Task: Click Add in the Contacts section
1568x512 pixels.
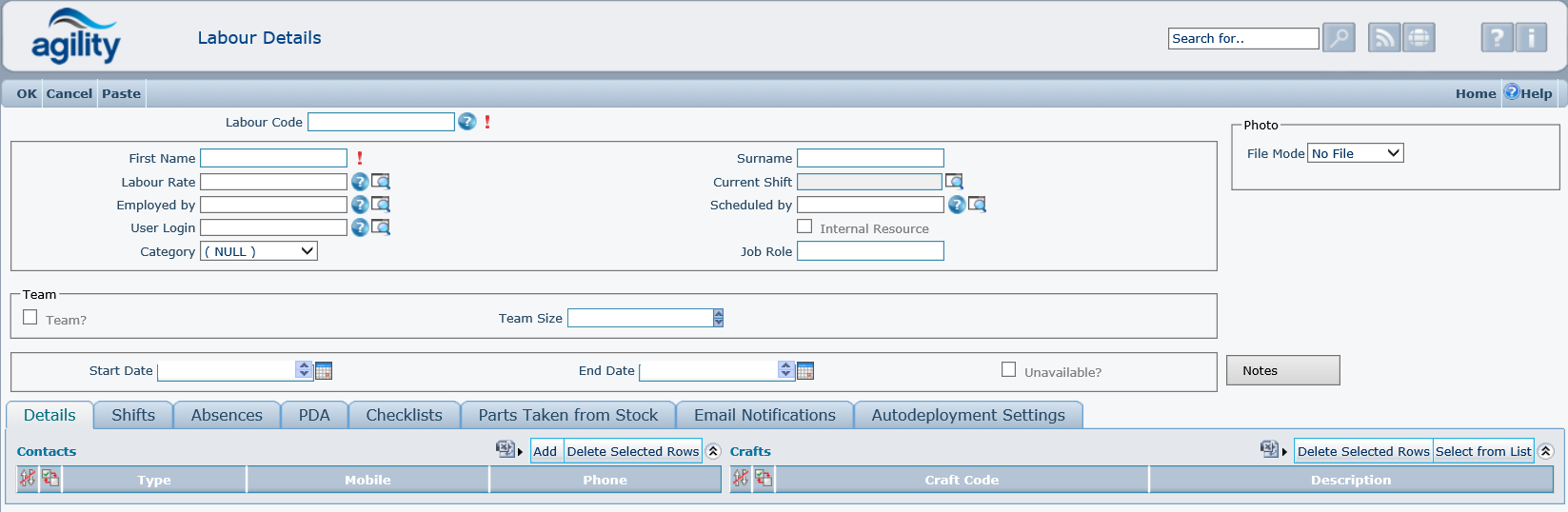Action: [545, 451]
